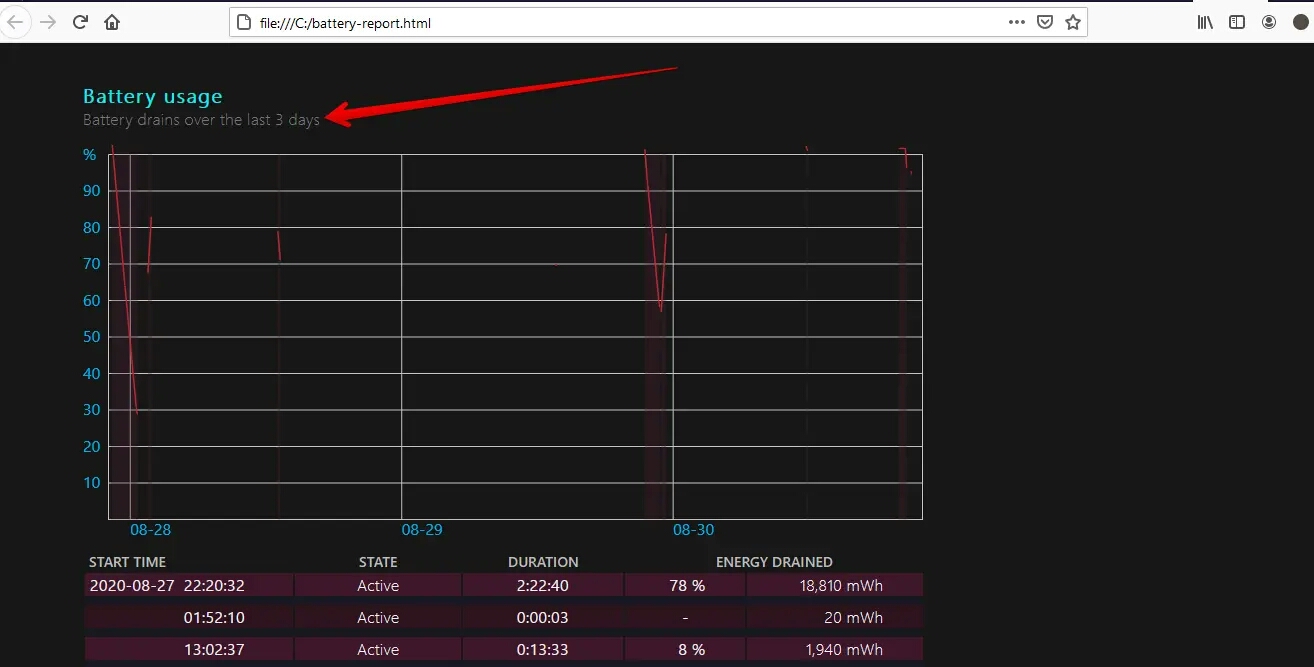The width and height of the screenshot is (1314, 667).
Task: Open page actions three-dot menu
Action: click(1017, 22)
